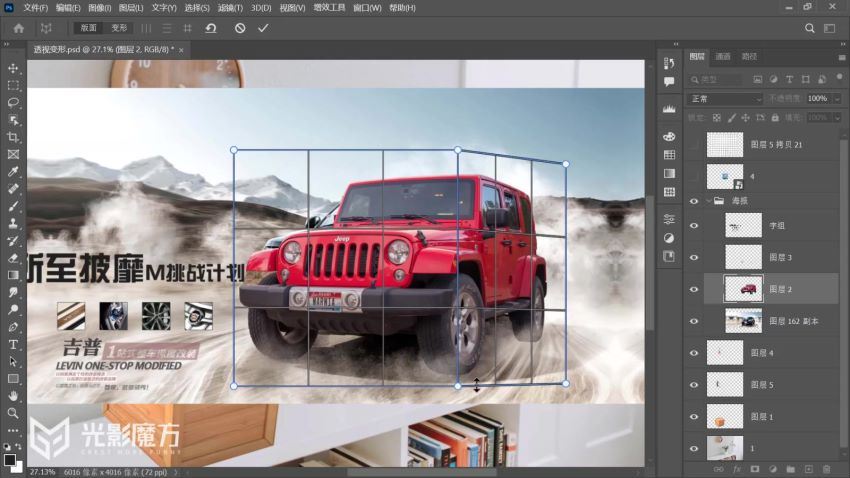
Task: Toggle visibility of the 海报 group
Action: [694, 201]
